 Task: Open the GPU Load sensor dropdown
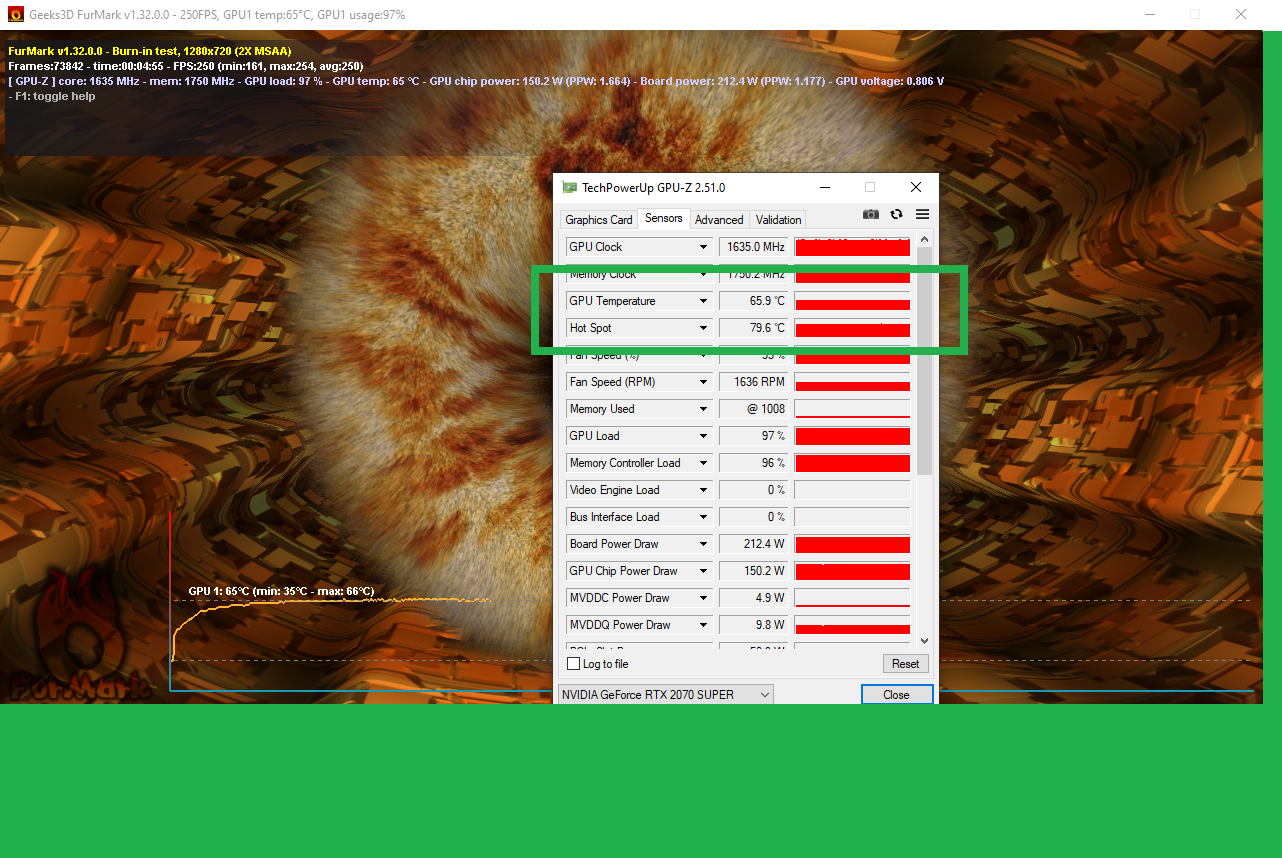[703, 436]
